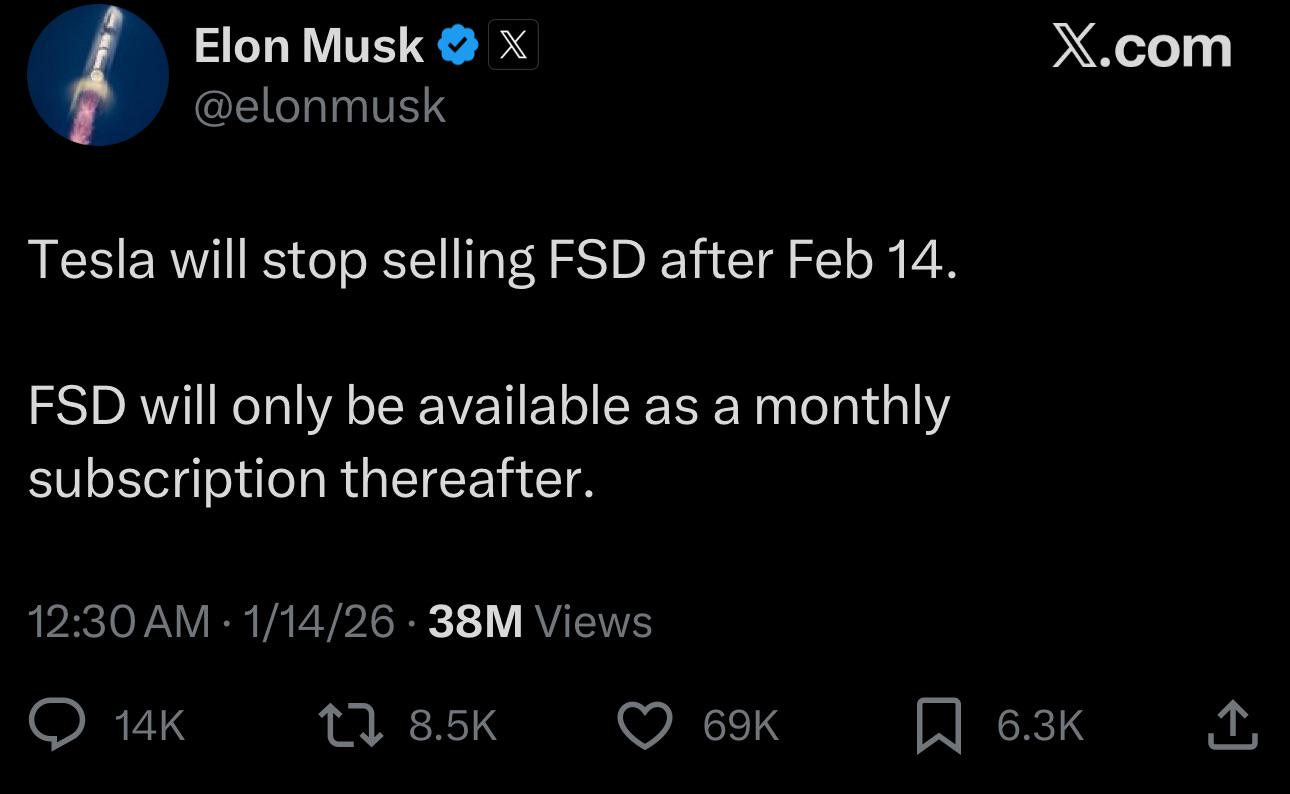Click the 14K replies count
This screenshot has height=794, width=1290.
tap(150, 726)
